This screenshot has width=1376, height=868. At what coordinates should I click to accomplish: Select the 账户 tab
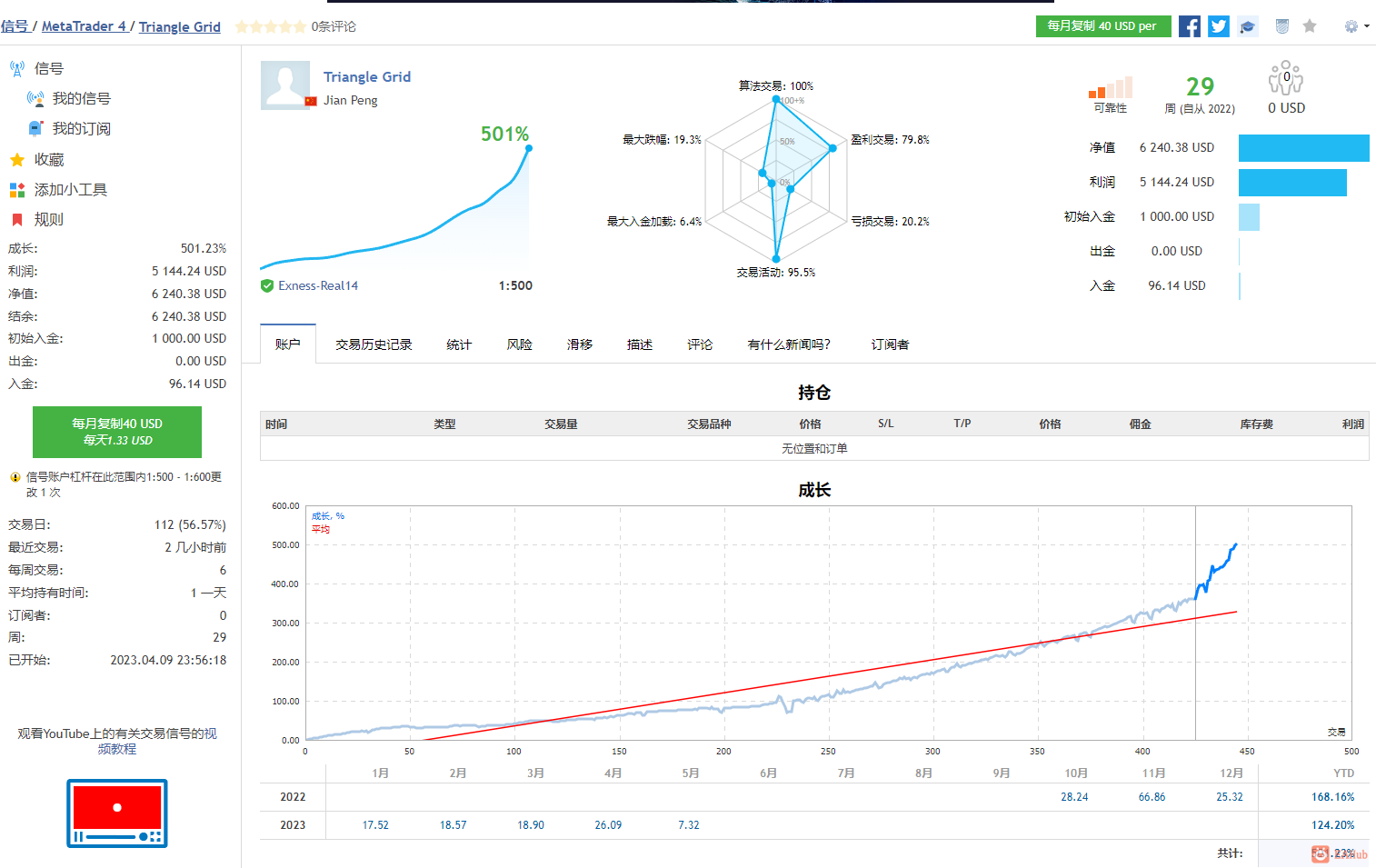(288, 344)
